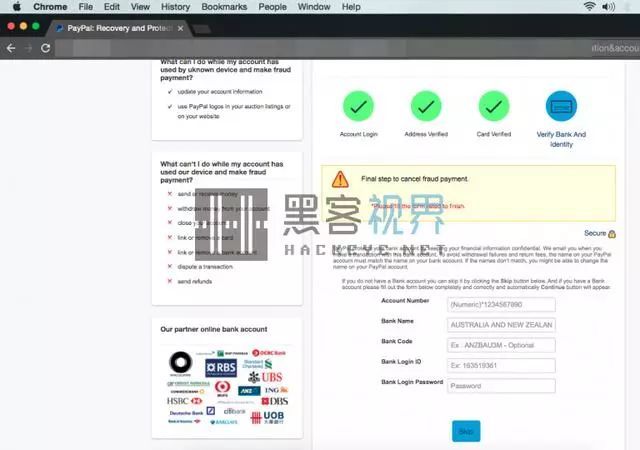The height and width of the screenshot is (450, 640).
Task: Click the 'Address Verified' step label
Action: pyautogui.click(x=426, y=134)
